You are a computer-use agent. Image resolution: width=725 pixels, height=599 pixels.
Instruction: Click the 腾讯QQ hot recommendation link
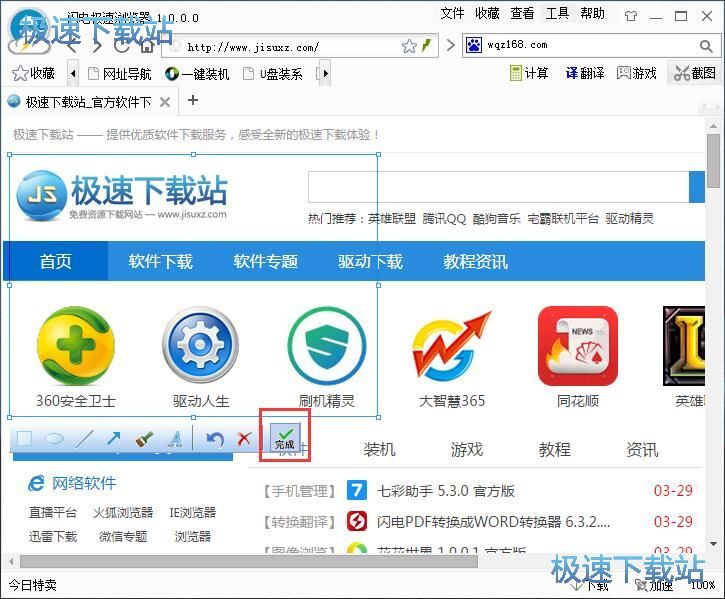[x=444, y=218]
